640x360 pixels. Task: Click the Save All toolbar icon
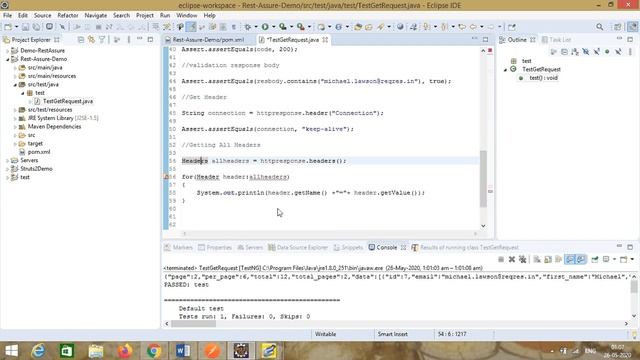click(x=36, y=27)
